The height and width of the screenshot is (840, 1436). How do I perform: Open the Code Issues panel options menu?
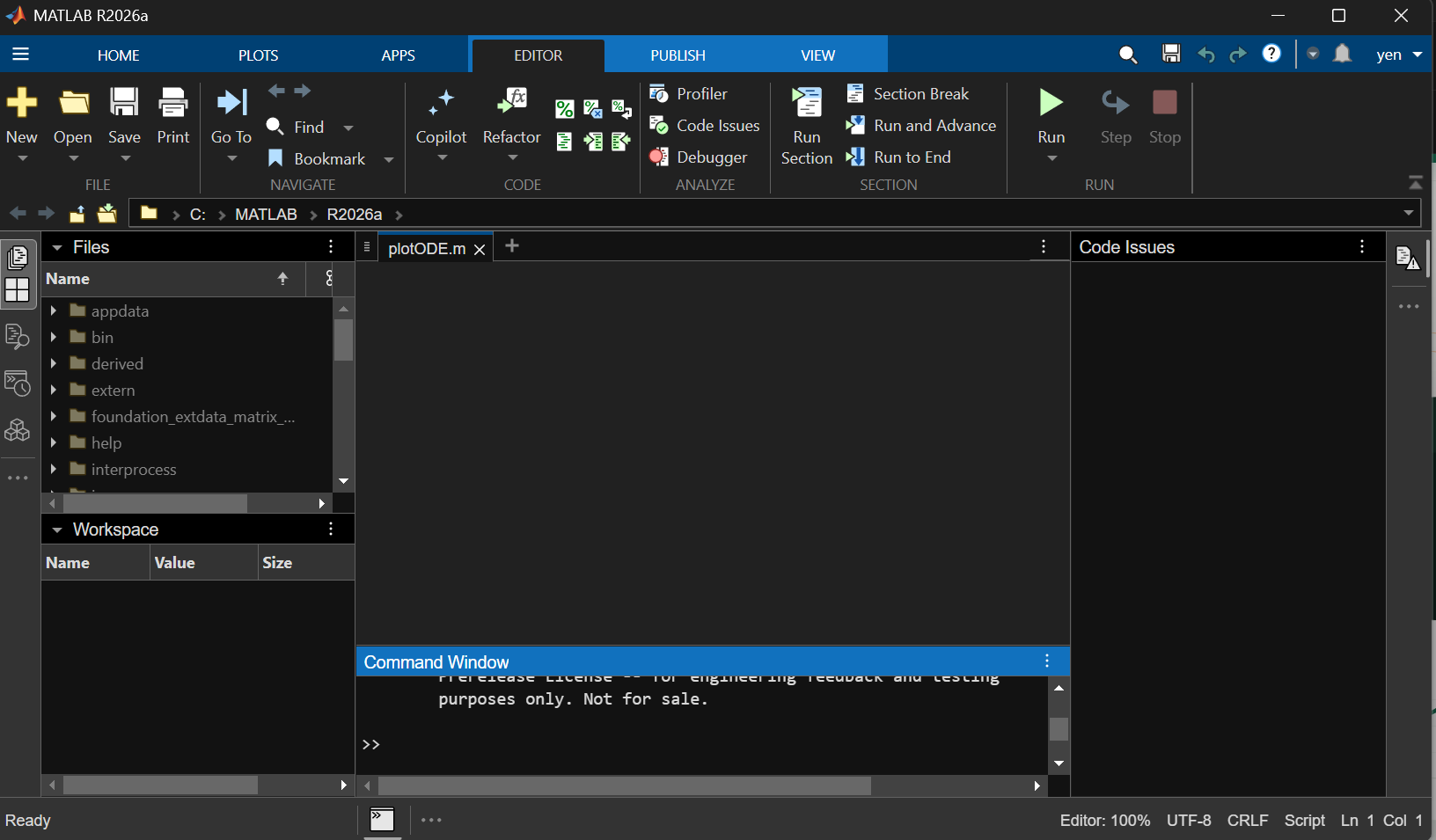point(1362,247)
